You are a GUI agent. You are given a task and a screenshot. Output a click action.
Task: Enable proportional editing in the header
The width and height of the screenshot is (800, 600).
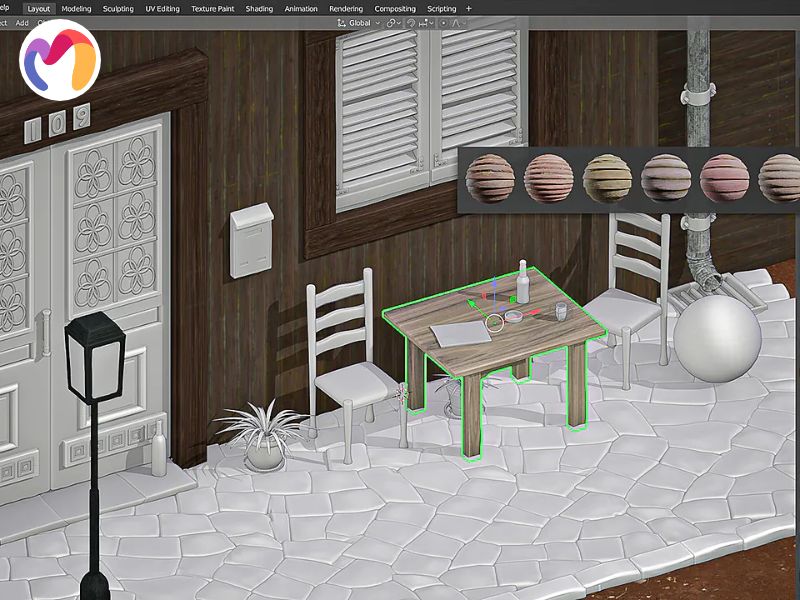pyautogui.click(x=443, y=22)
